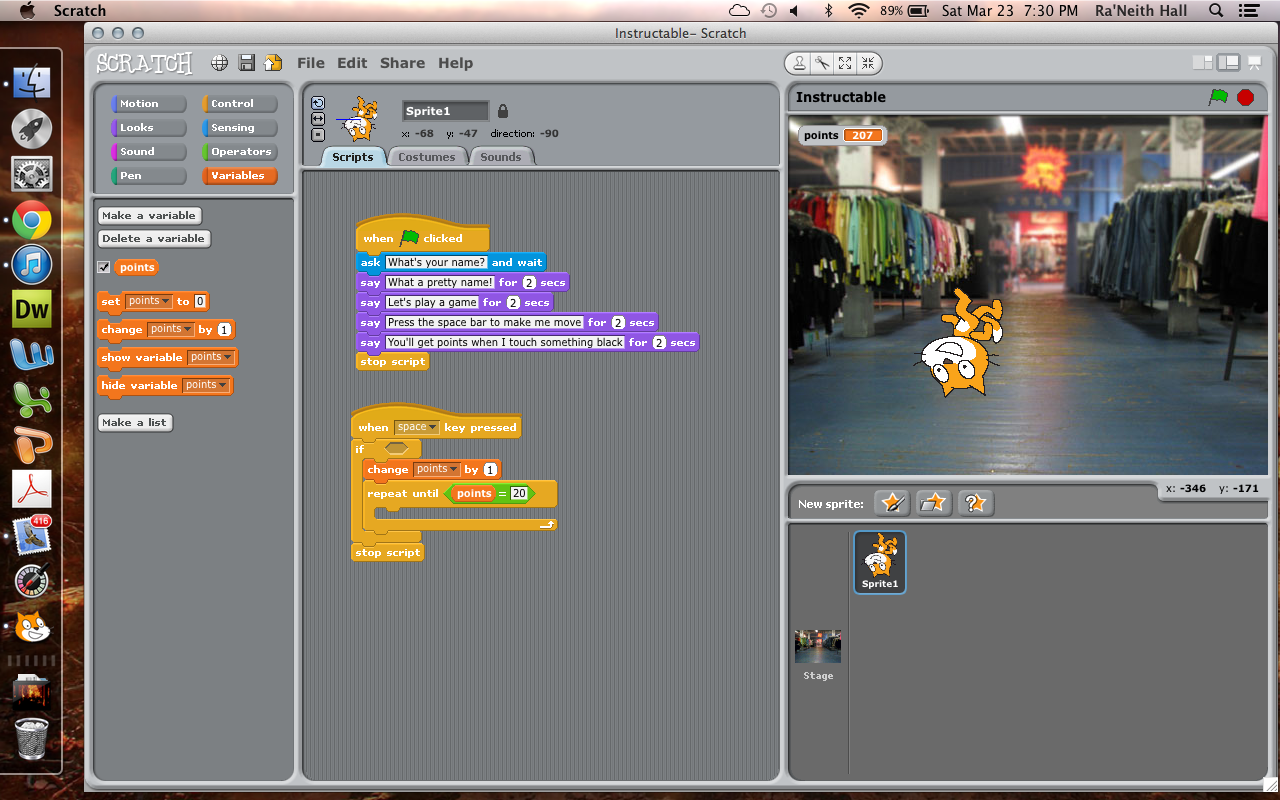Open variable dropdown in palette change points block

pyautogui.click(x=171, y=329)
